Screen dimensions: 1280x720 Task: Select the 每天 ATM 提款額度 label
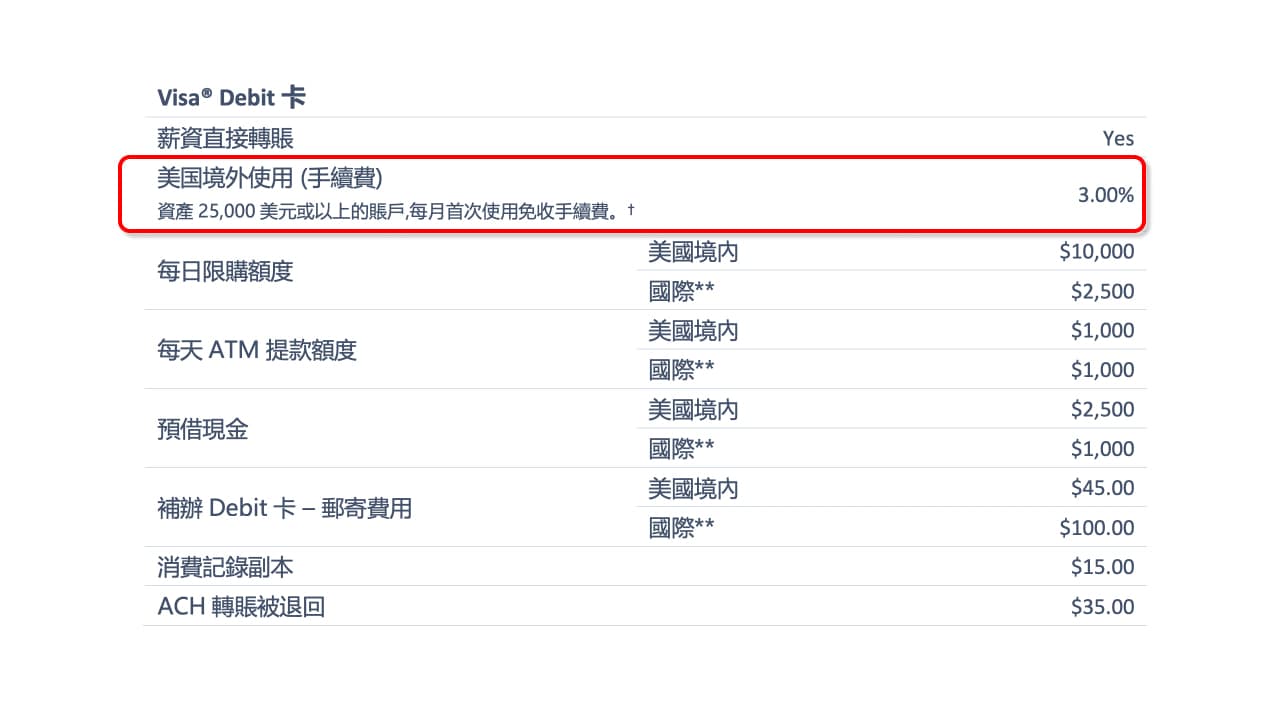coord(257,351)
